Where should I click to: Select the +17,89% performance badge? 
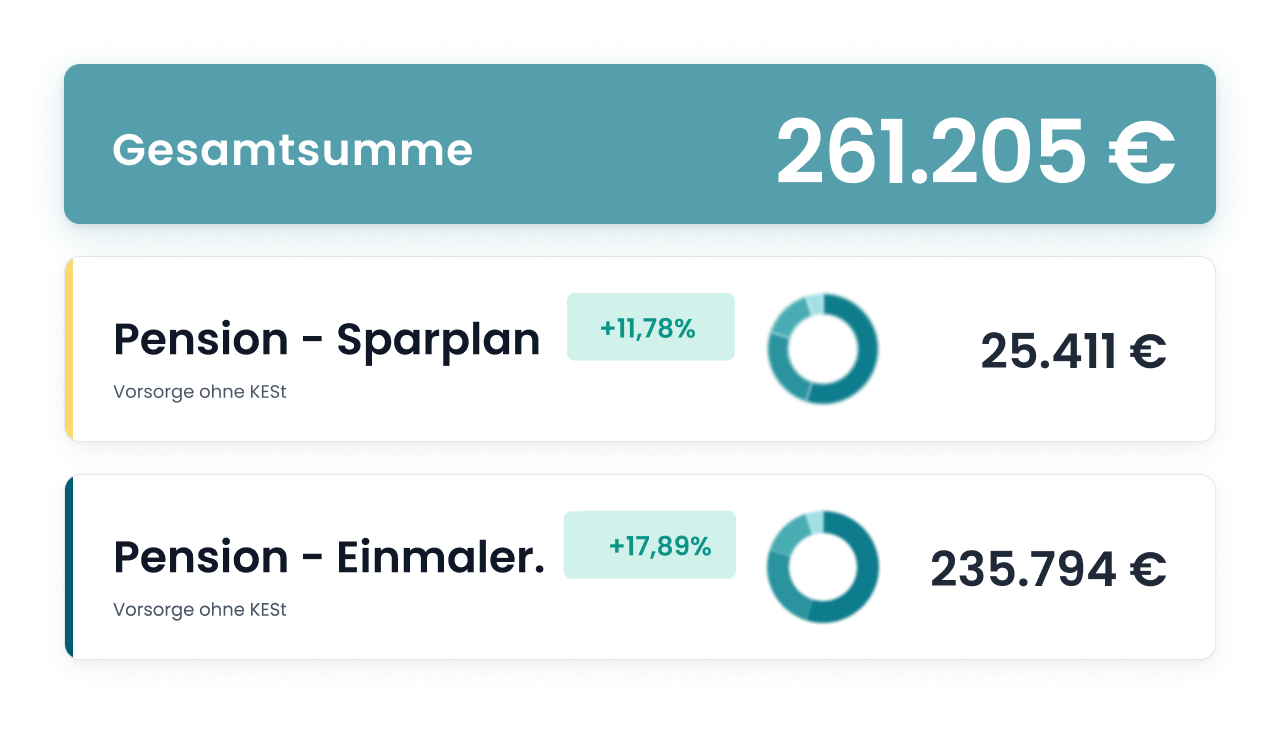pos(650,545)
